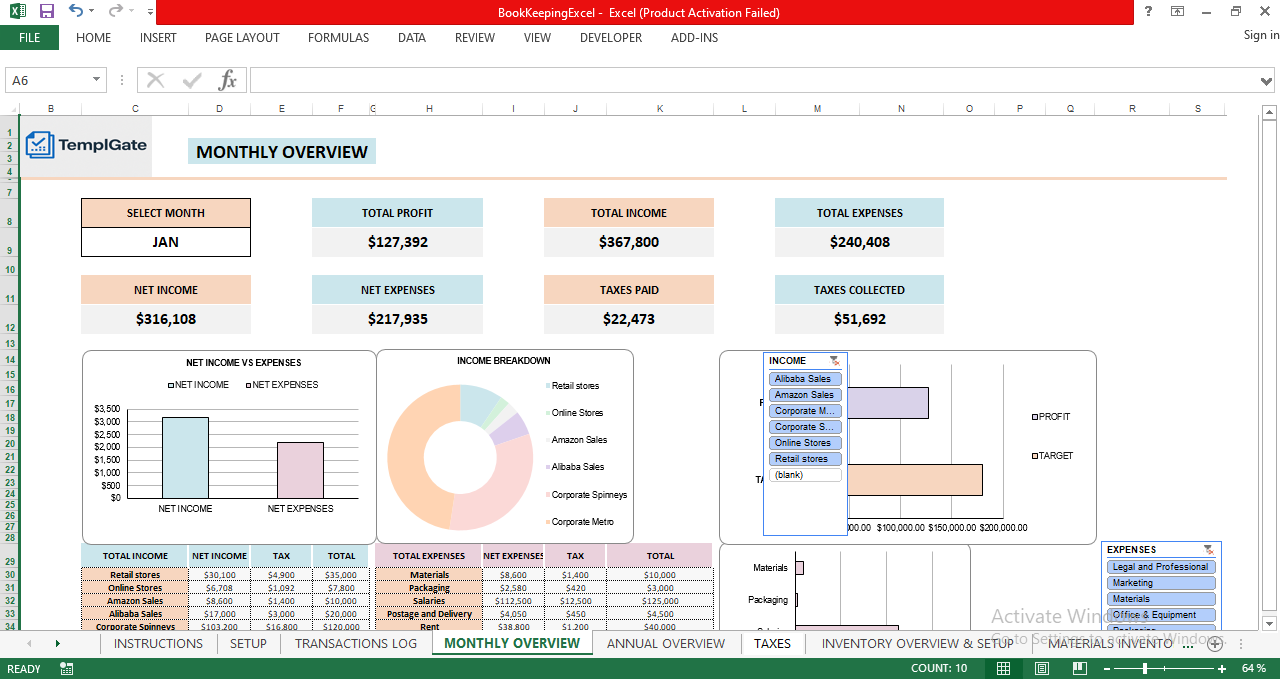Image resolution: width=1280 pixels, height=679 pixels.
Task: Open the DEVELOPER ribbon tab
Action: coord(611,38)
